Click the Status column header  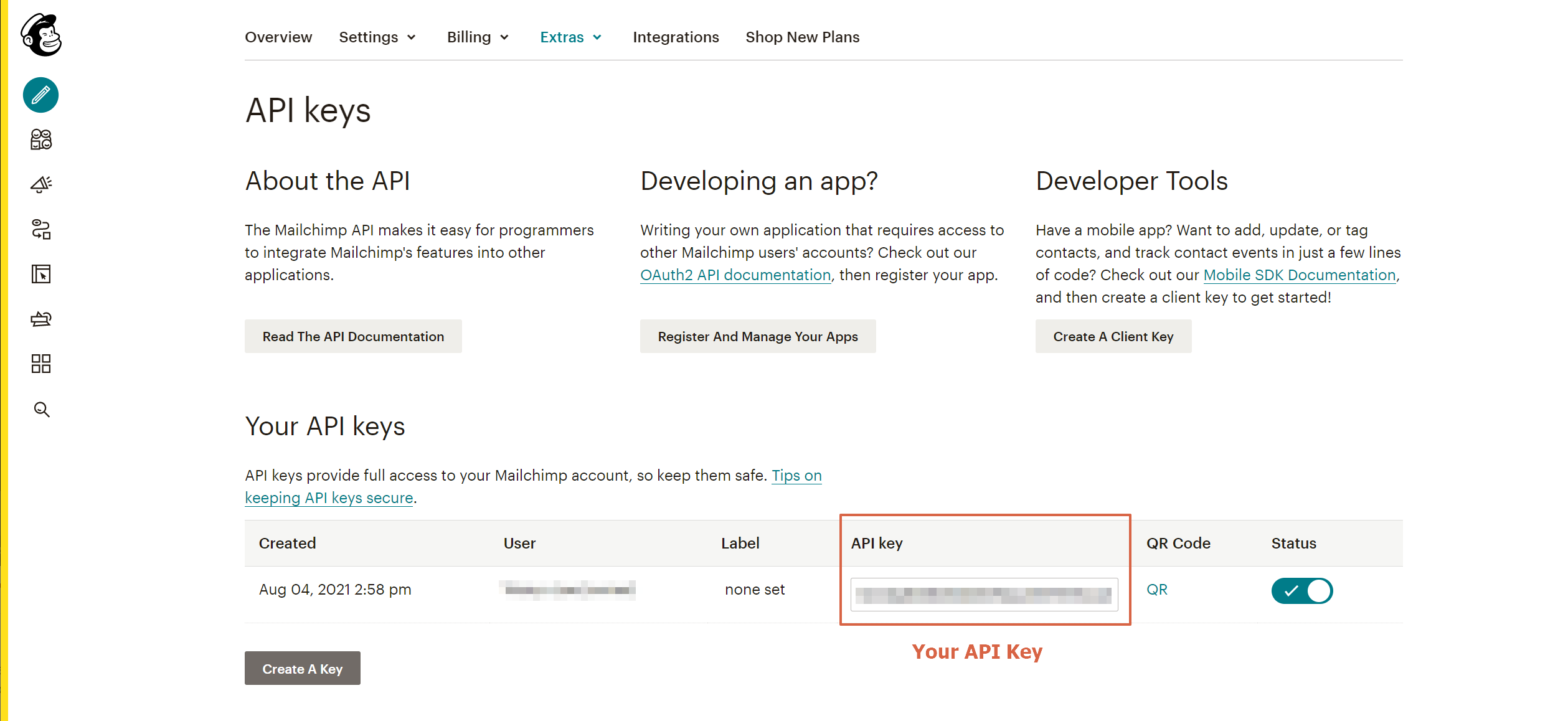coord(1293,544)
